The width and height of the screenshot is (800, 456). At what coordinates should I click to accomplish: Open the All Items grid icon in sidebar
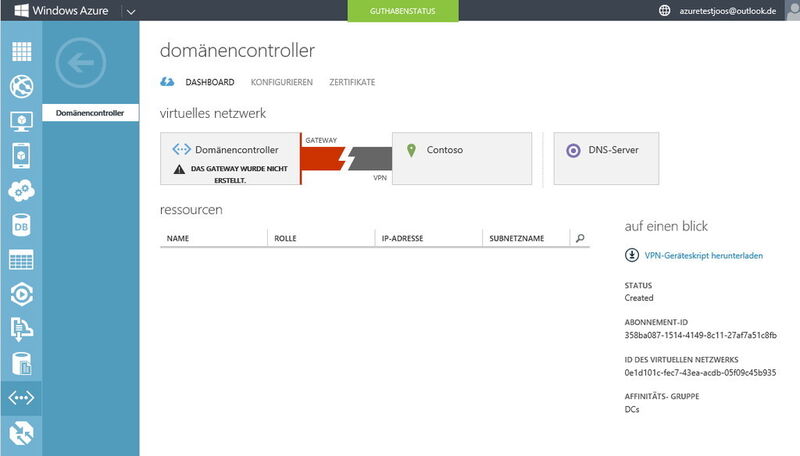(x=21, y=51)
